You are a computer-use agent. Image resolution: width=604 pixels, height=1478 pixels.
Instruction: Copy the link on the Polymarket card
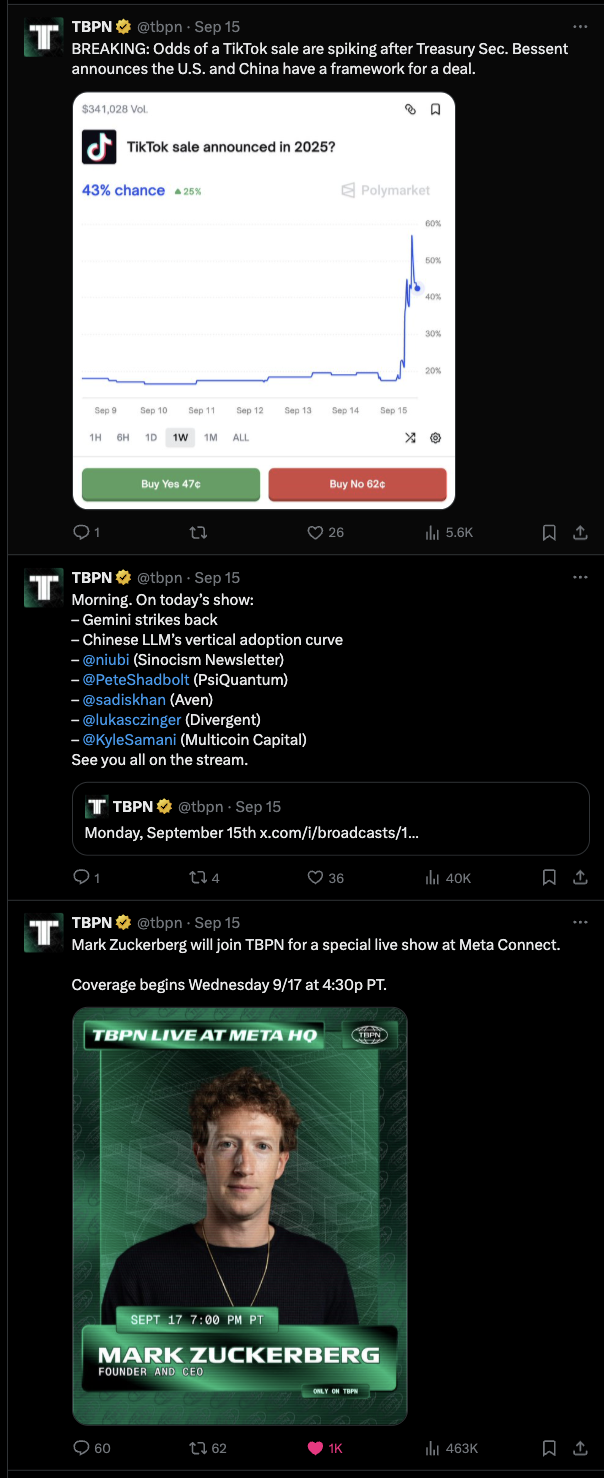pyautogui.click(x=410, y=110)
